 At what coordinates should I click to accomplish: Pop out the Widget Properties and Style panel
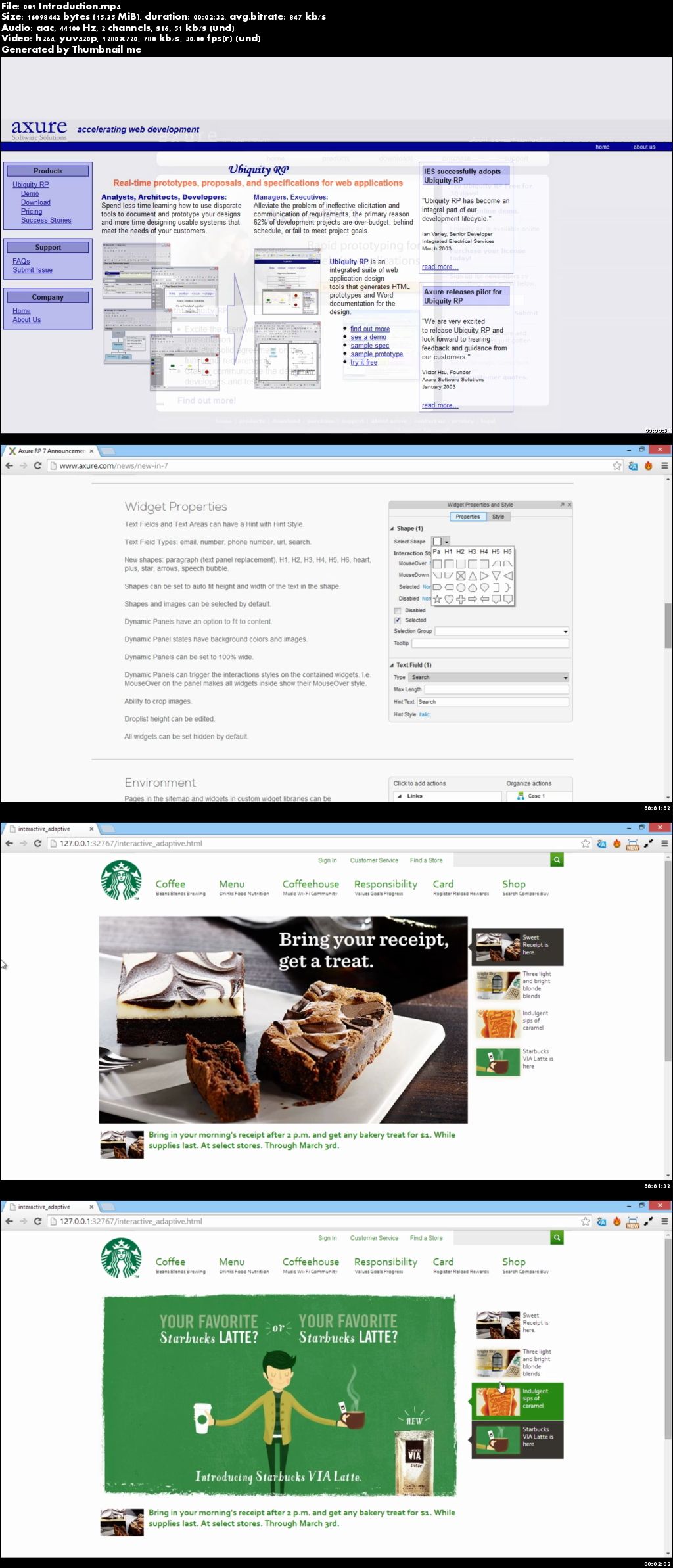[x=562, y=505]
